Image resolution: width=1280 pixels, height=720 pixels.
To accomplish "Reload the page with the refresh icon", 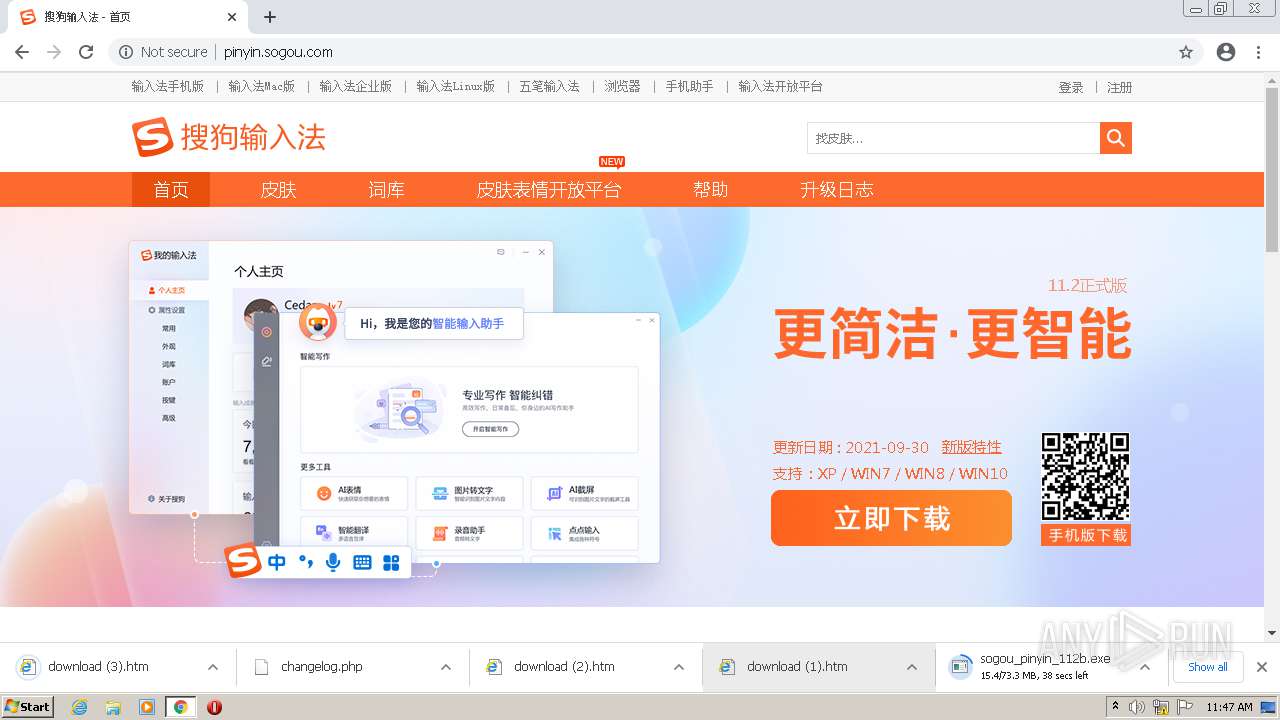I will pyautogui.click(x=86, y=52).
